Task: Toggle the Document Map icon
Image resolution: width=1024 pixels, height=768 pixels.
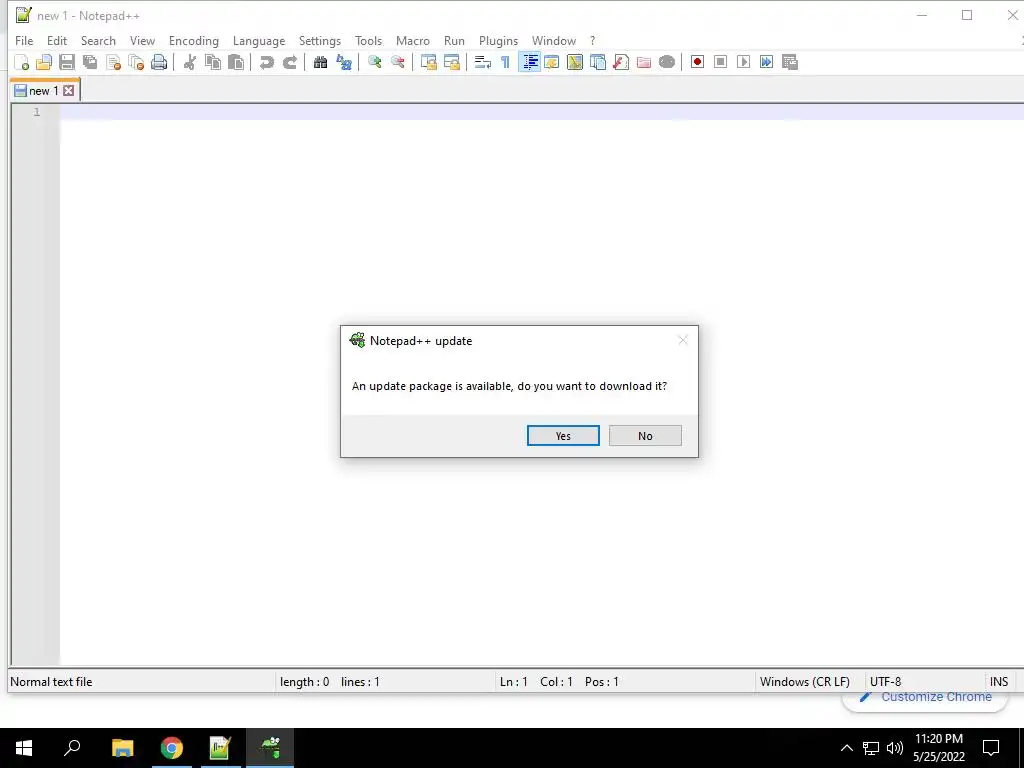Action: (x=575, y=63)
